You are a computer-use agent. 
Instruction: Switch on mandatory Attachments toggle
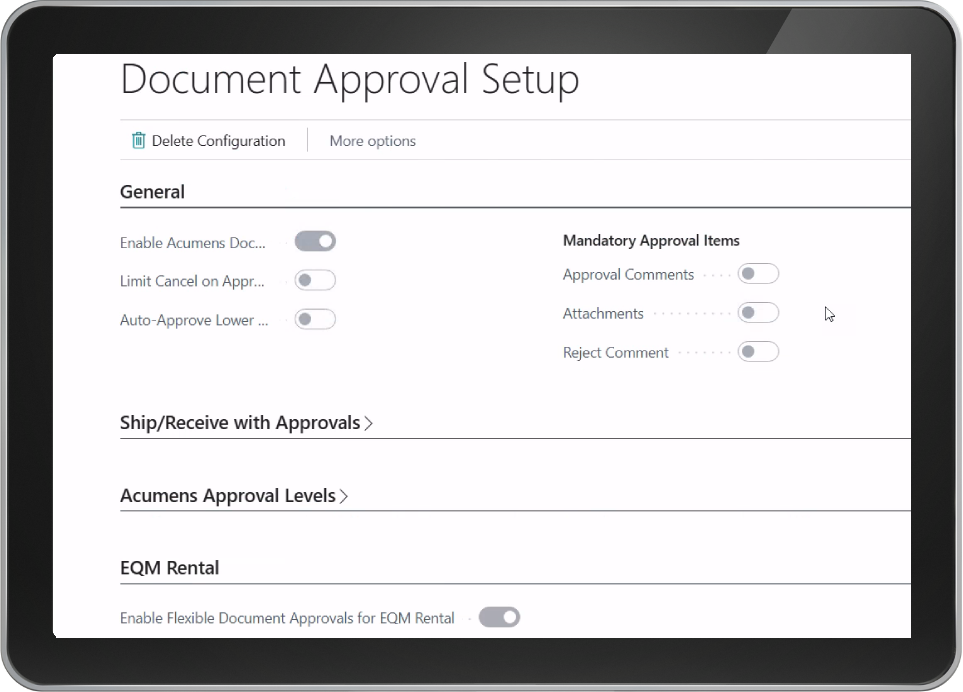758,313
